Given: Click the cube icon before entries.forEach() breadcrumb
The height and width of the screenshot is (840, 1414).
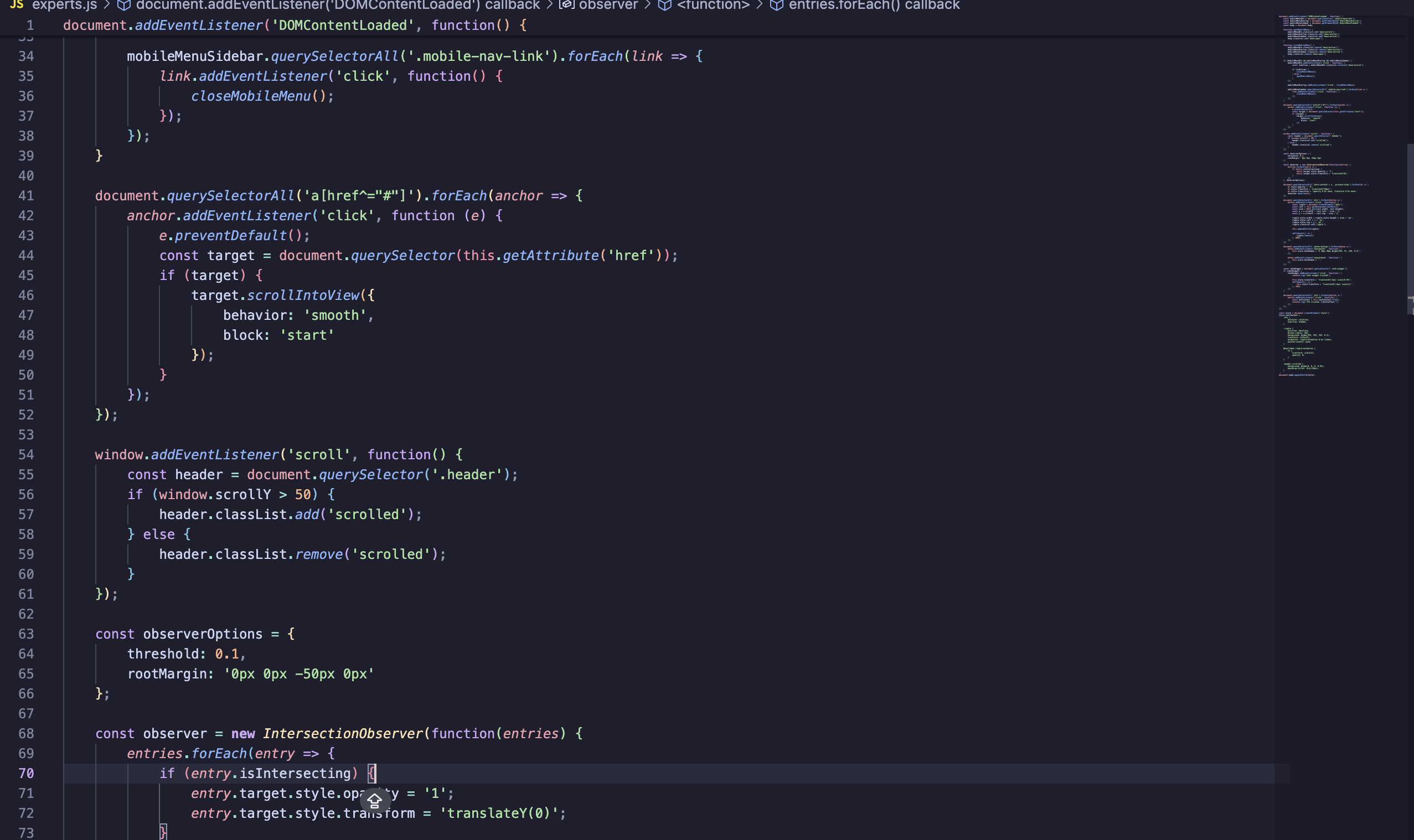Looking at the screenshot, I should tap(776, 5).
